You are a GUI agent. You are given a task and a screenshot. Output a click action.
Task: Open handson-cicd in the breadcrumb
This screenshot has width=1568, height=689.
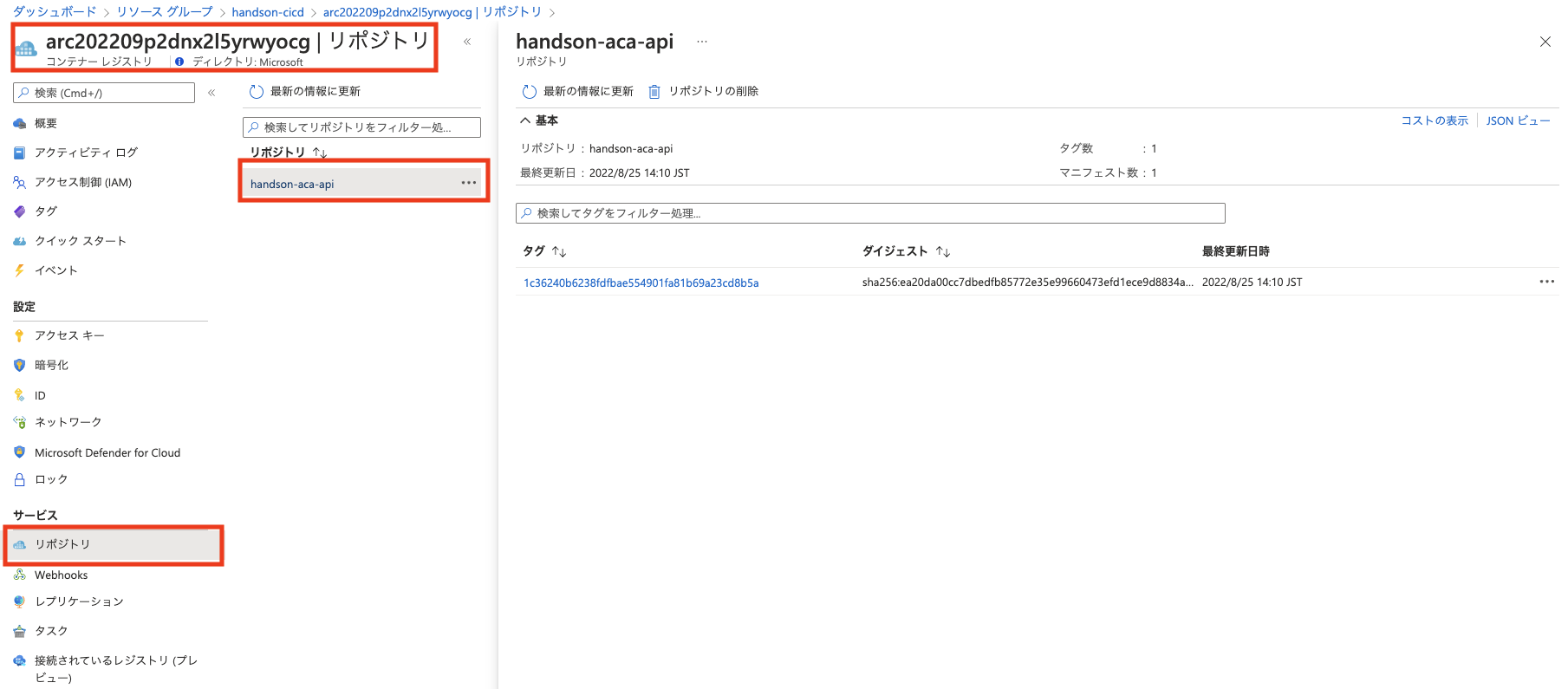pyautogui.click(x=268, y=12)
